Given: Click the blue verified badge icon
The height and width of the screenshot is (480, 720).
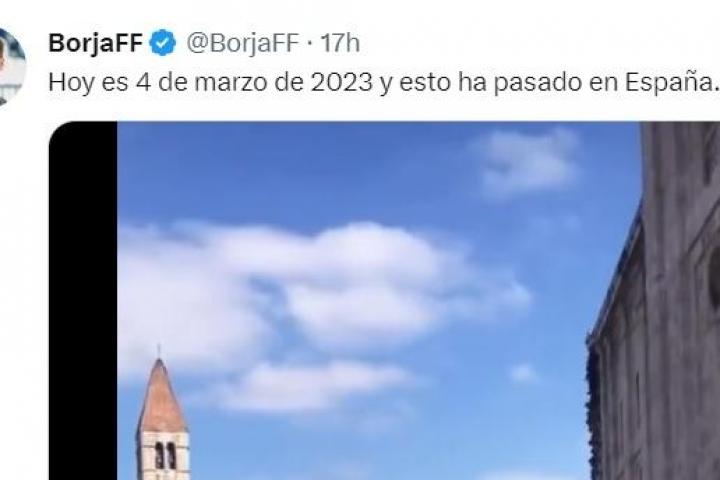Looking at the screenshot, I should [163, 43].
